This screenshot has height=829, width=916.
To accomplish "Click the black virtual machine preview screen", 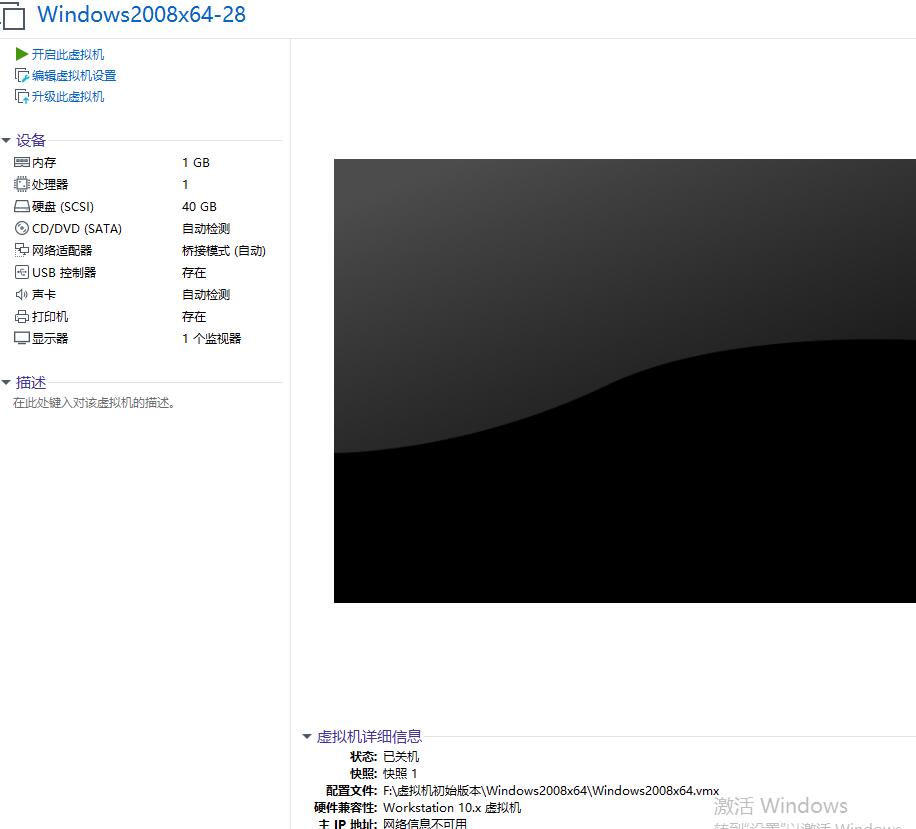I will (x=624, y=380).
